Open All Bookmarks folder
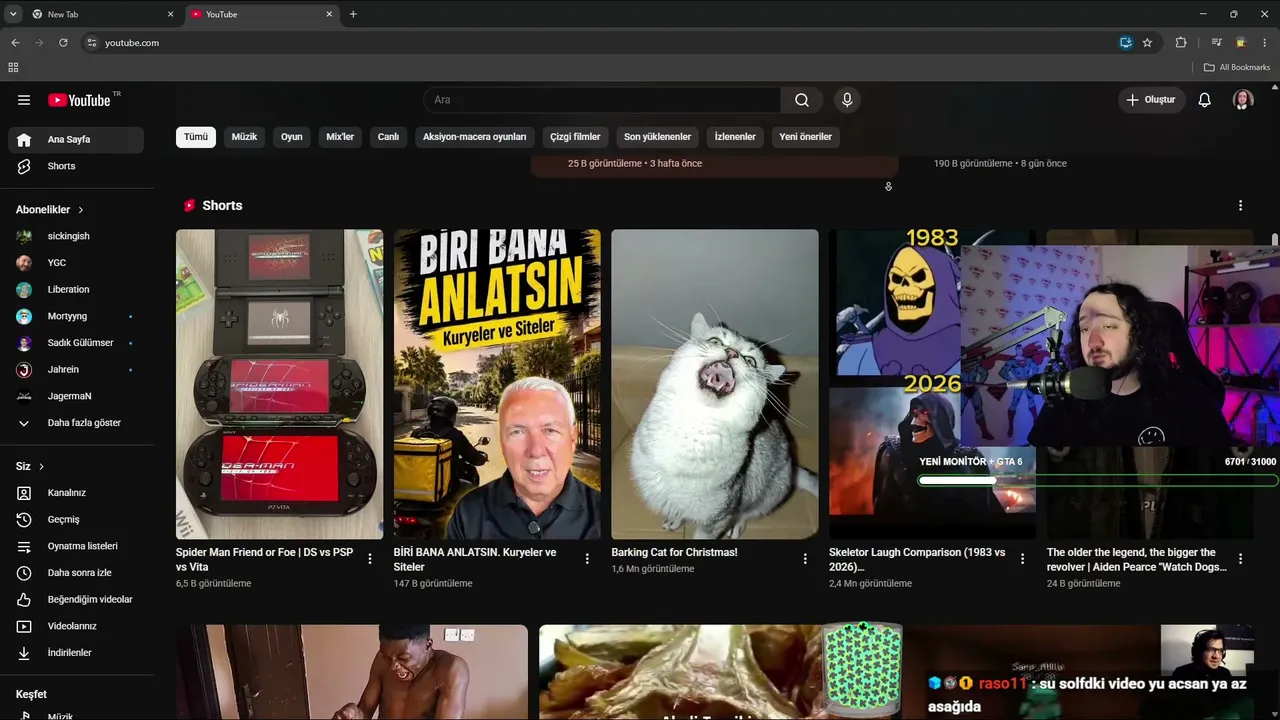Image resolution: width=1280 pixels, height=720 pixels. pyautogui.click(x=1237, y=67)
